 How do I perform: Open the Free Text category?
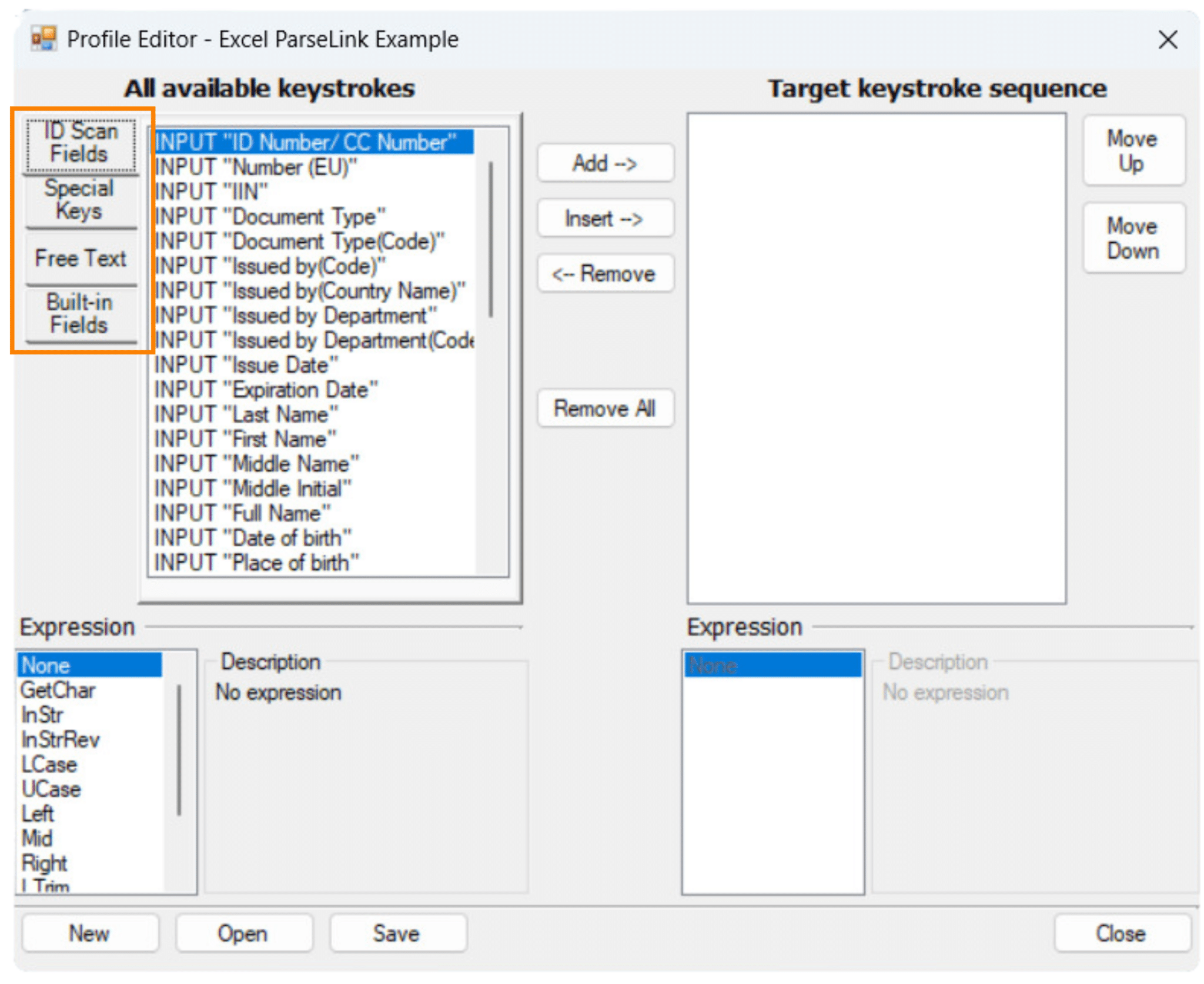click(x=81, y=258)
